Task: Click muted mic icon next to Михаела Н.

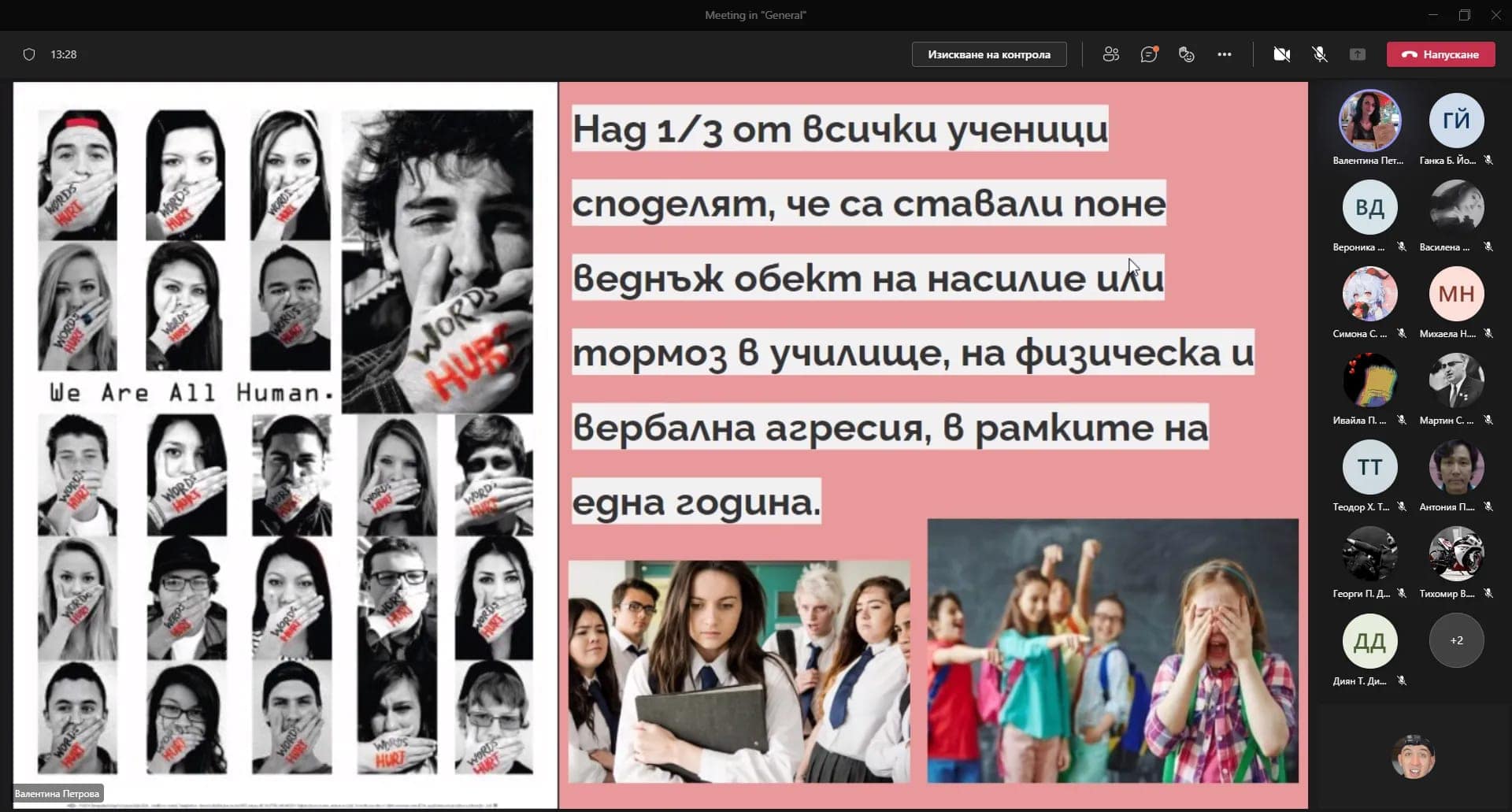Action: [1488, 334]
